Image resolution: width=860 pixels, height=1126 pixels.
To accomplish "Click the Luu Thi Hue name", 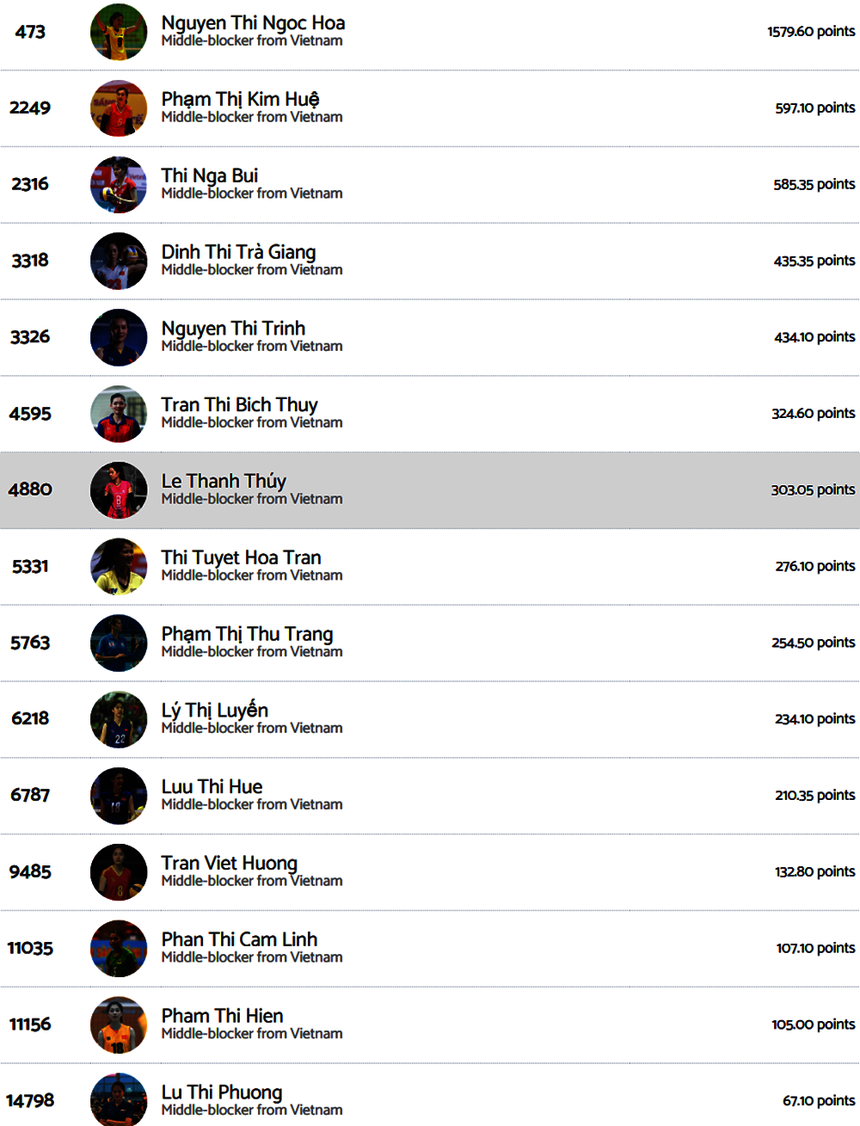I will coord(212,787).
